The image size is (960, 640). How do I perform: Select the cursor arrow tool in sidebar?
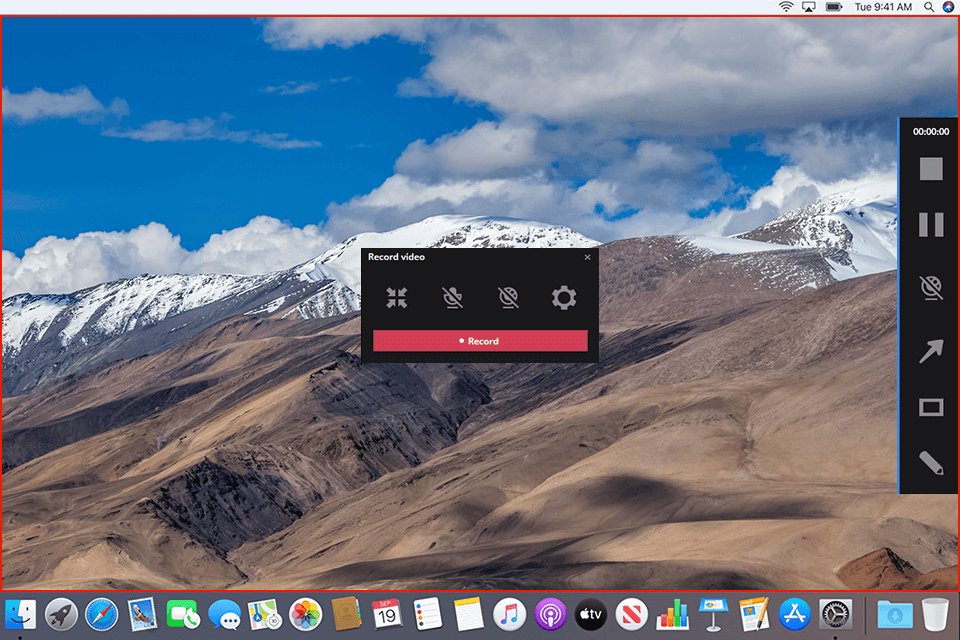(x=930, y=351)
